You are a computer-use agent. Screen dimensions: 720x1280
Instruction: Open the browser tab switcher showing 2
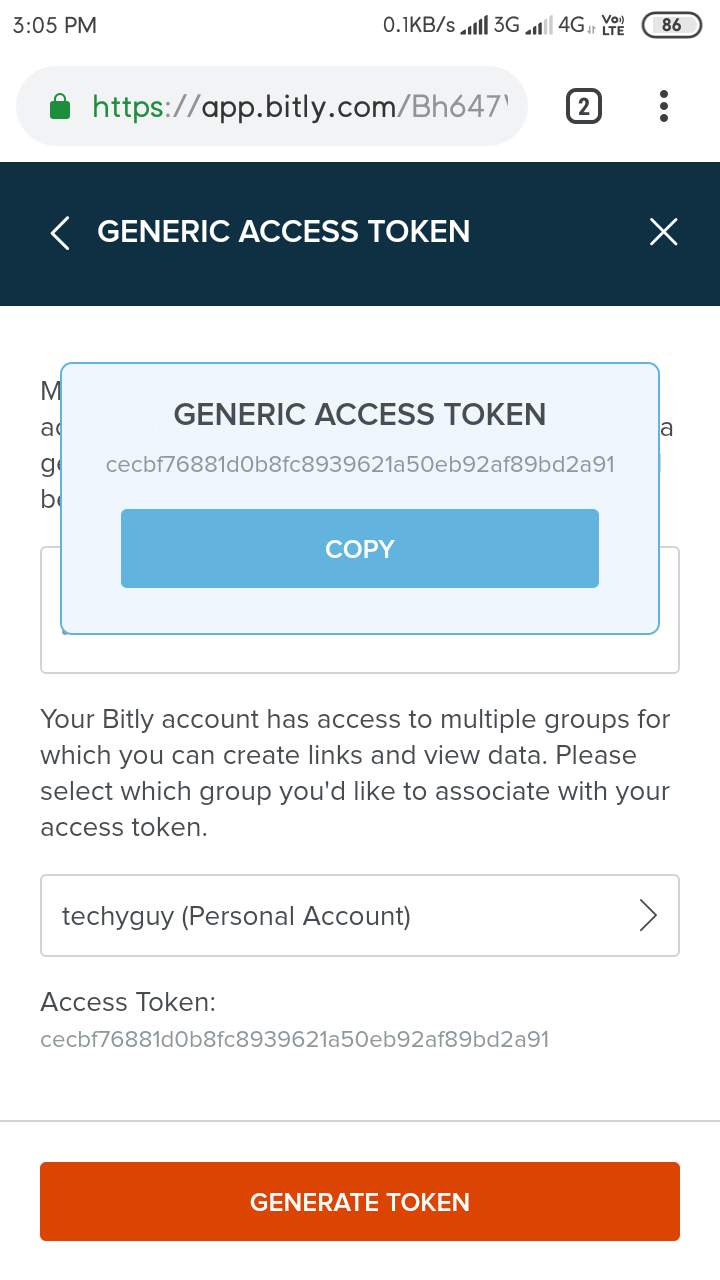pos(584,106)
